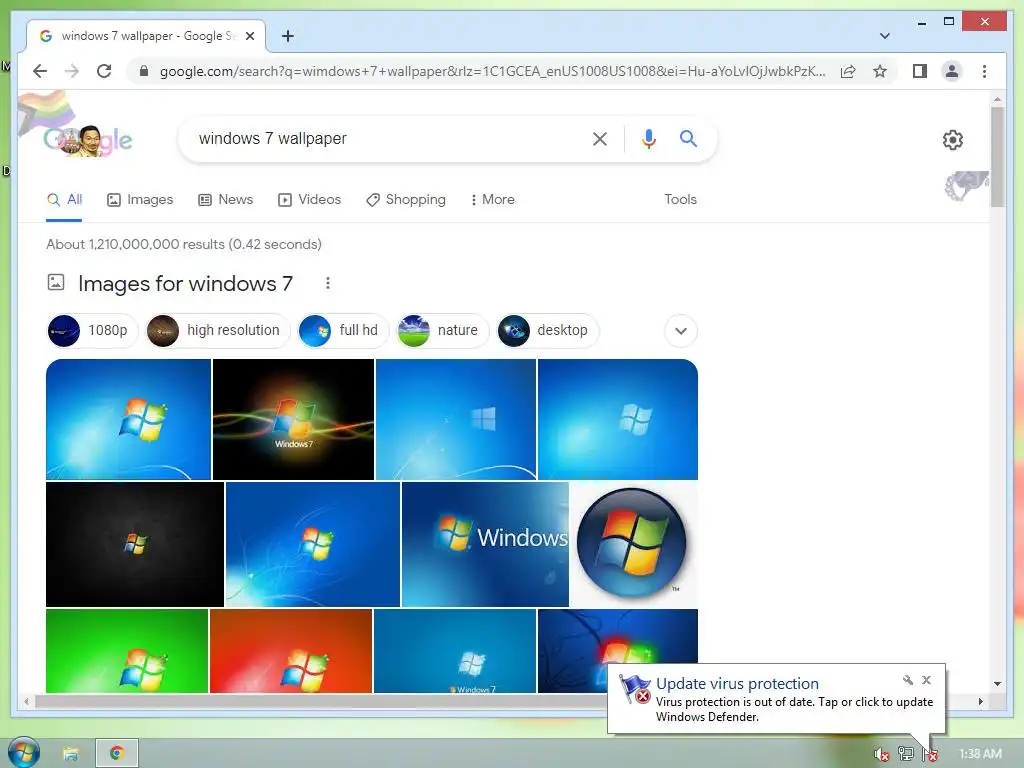This screenshot has width=1024, height=768.
Task: Submit search with magnifier icon
Action: tap(688, 138)
